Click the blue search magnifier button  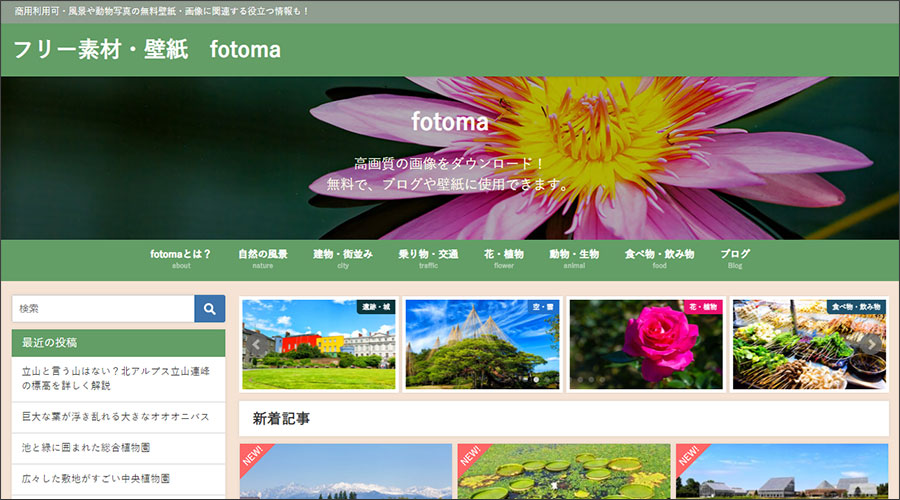(209, 309)
